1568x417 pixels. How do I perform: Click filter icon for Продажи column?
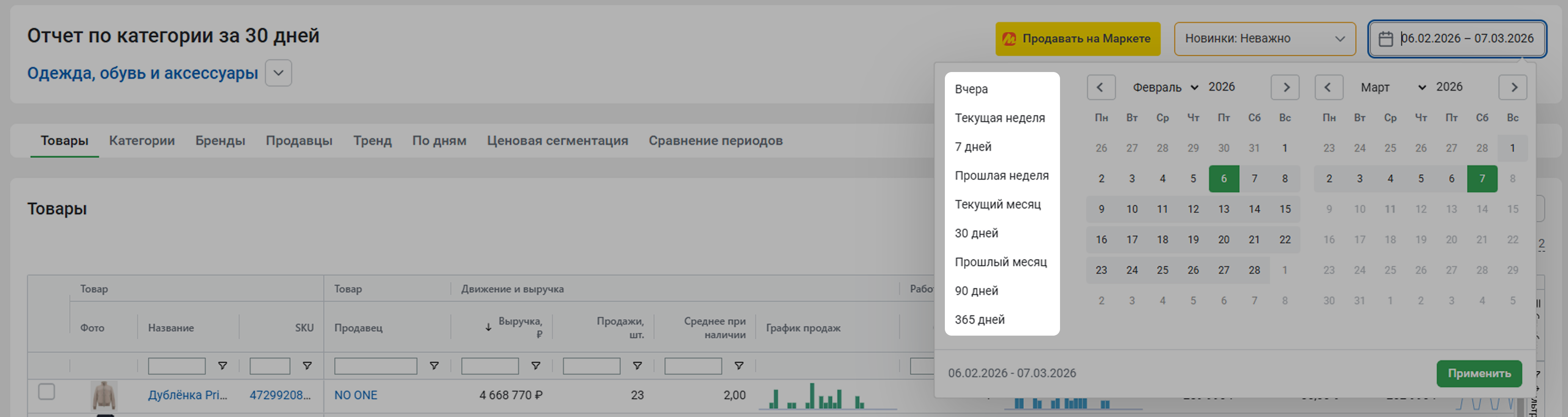tap(637, 366)
